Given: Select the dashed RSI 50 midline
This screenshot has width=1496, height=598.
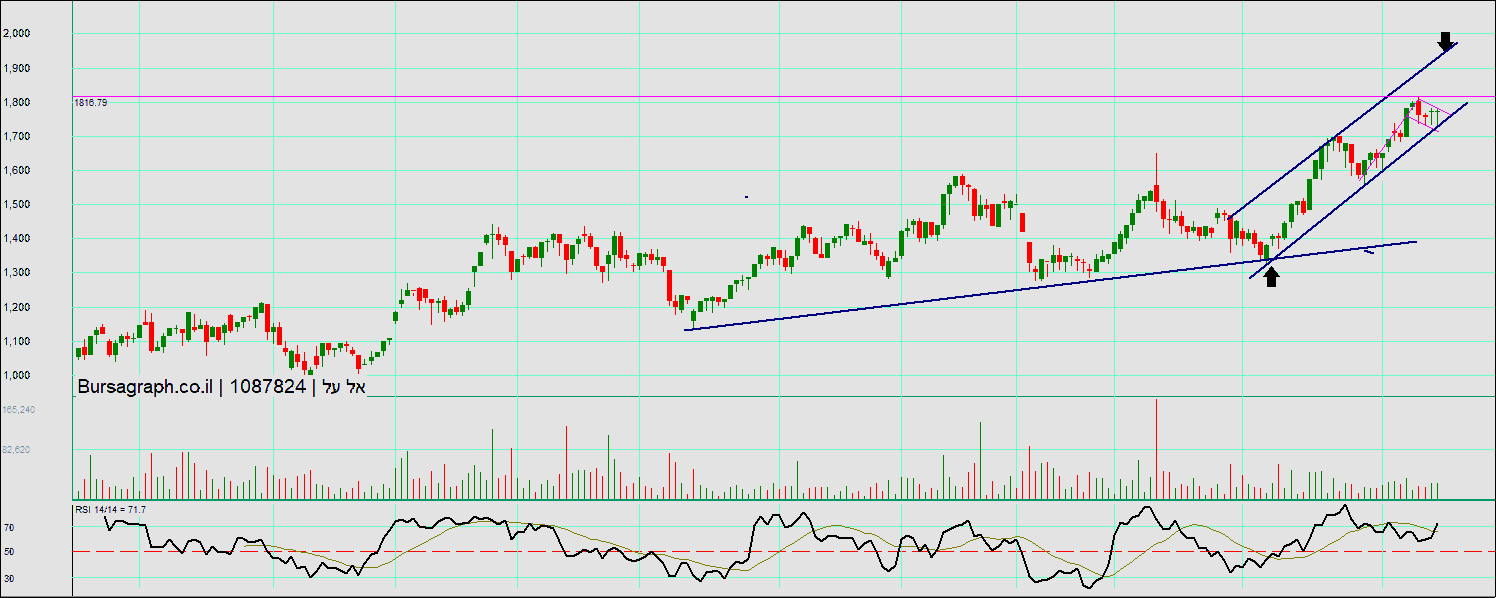Looking at the screenshot, I should [784, 551].
